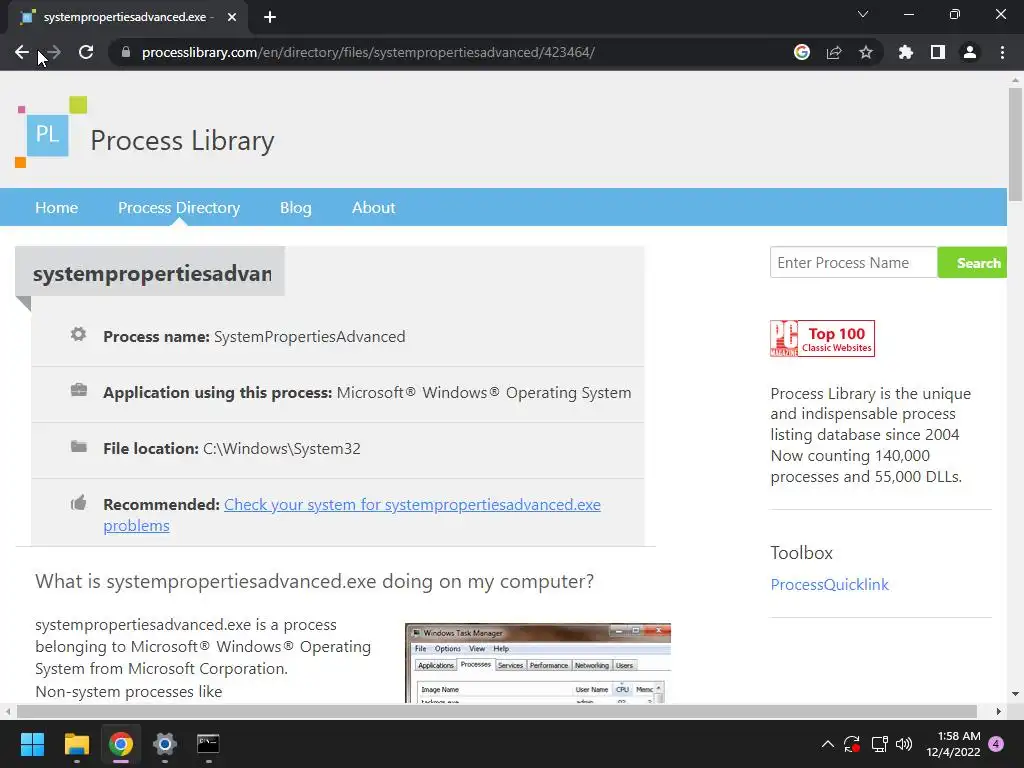
Task: Open the Command Prompt taskbar icon
Action: click(208, 744)
